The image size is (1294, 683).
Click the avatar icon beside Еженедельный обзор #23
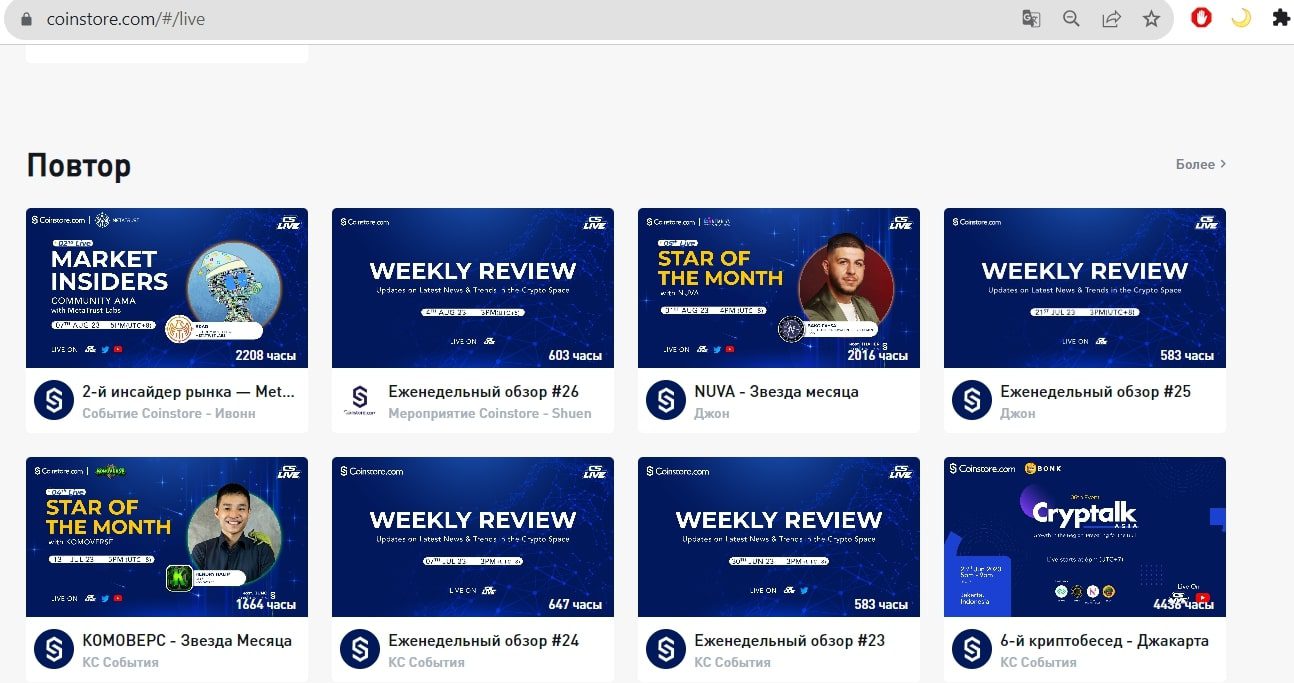coord(666,649)
